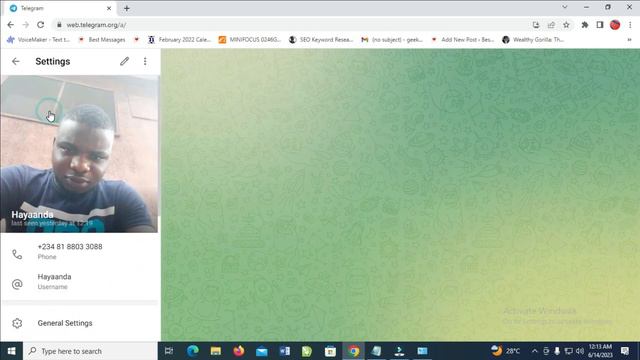Edit profile with the pencil icon
Image resolution: width=640 pixels, height=360 pixels.
click(124, 61)
